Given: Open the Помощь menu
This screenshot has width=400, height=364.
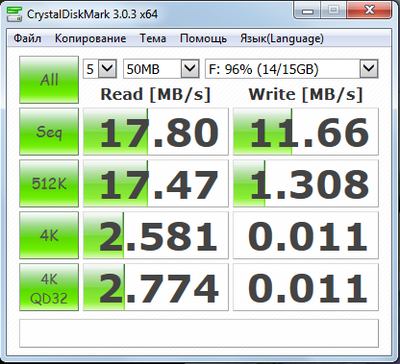Looking at the screenshot, I should point(203,39).
